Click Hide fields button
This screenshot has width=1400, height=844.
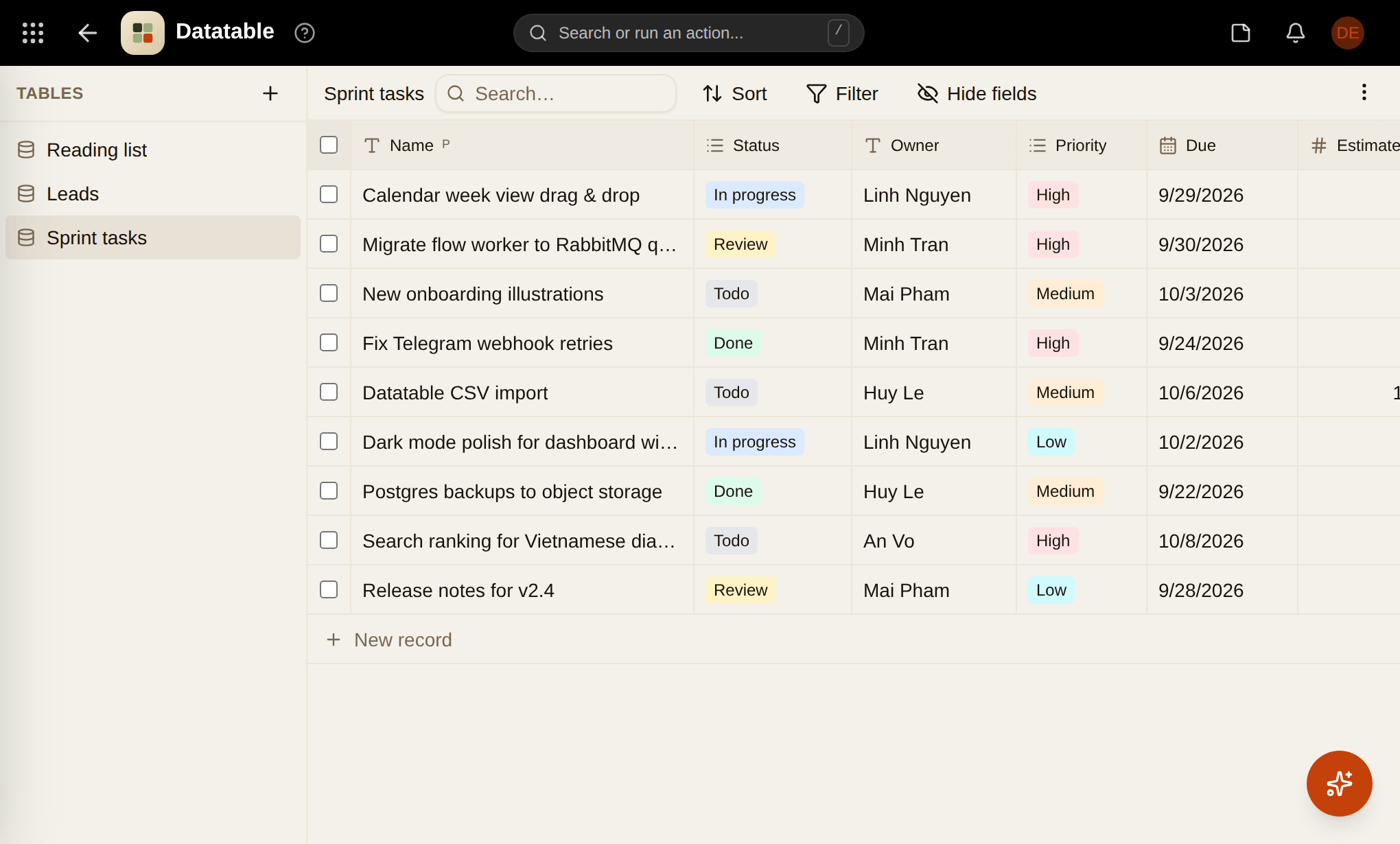point(977,93)
